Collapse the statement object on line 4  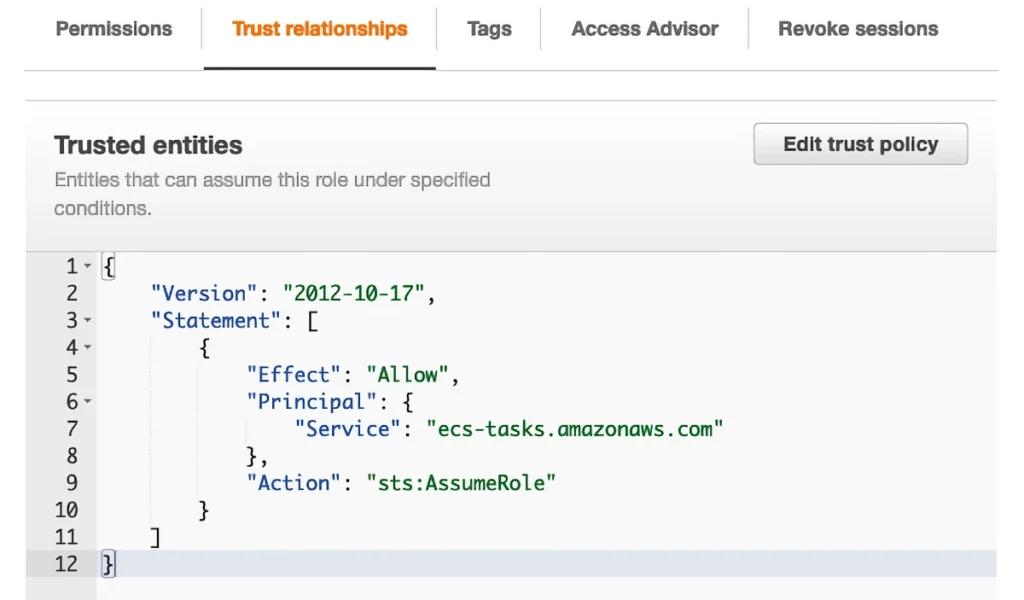pyautogui.click(x=88, y=348)
